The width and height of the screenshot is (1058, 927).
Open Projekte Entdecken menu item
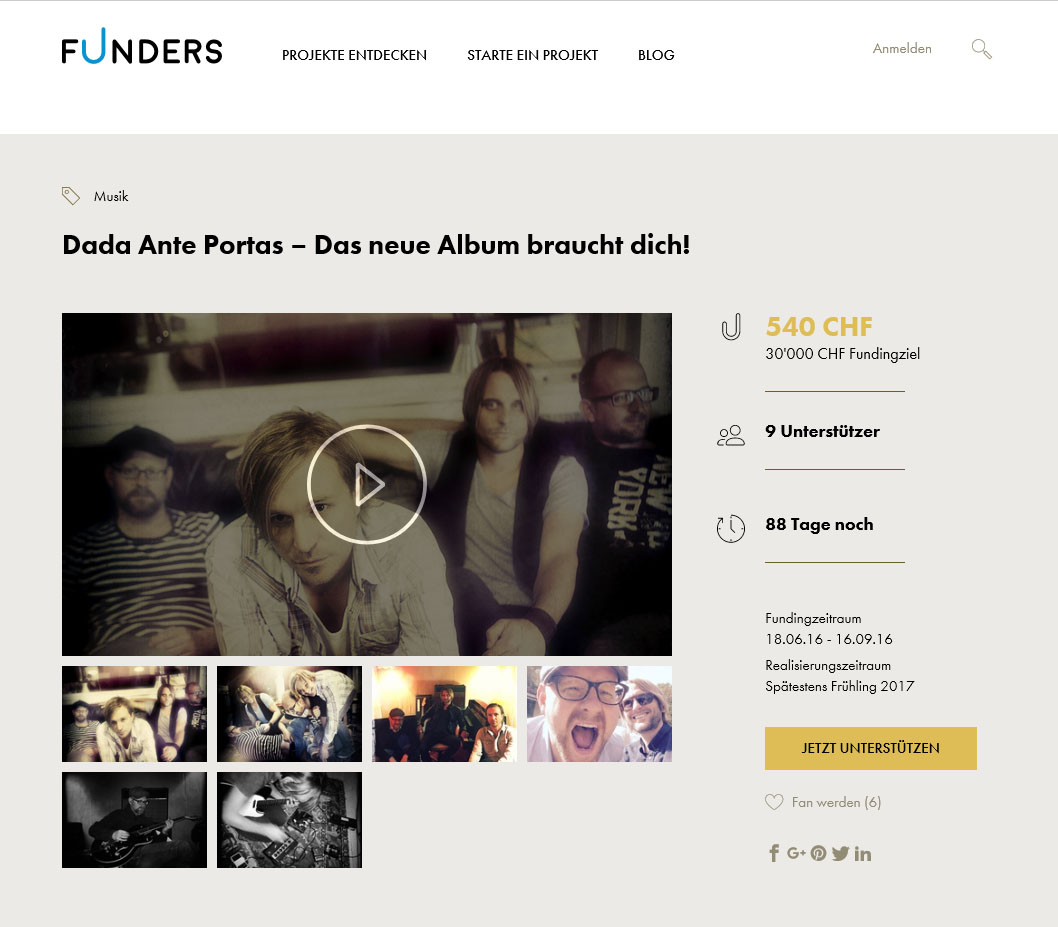pos(354,55)
